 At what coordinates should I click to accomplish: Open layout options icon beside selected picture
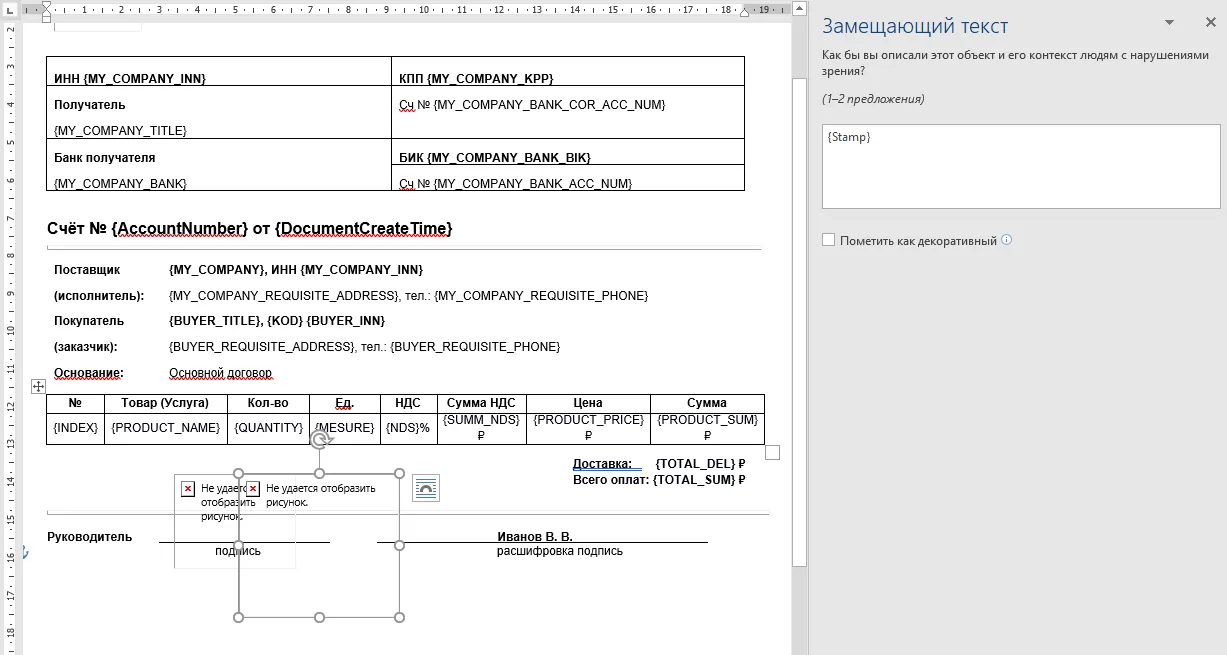point(426,488)
